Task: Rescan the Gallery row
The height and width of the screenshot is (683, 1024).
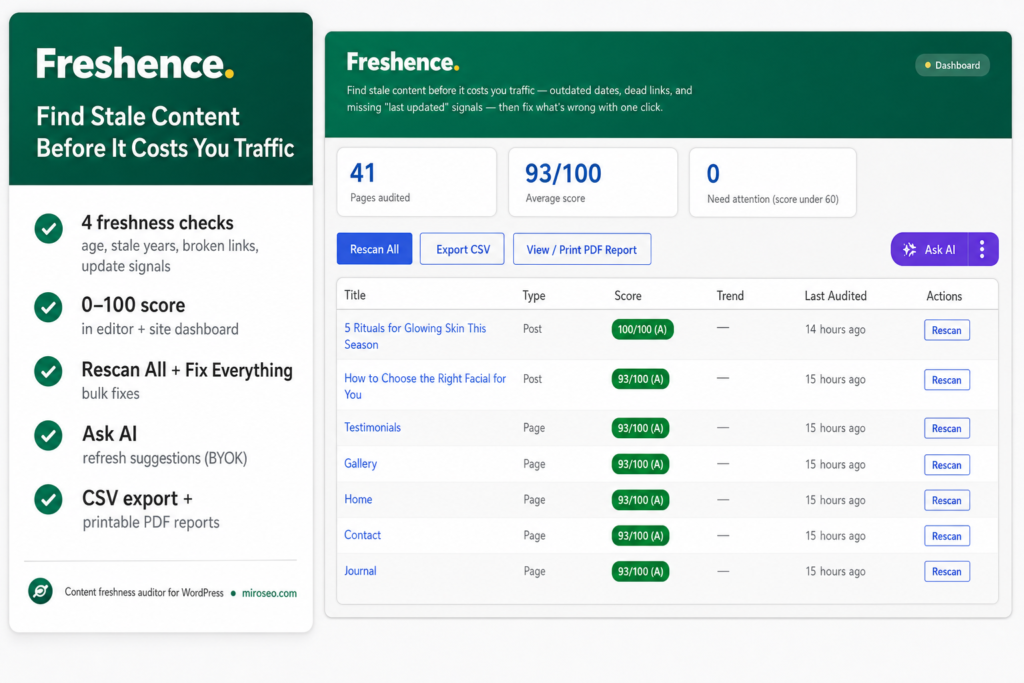Action: point(947,464)
